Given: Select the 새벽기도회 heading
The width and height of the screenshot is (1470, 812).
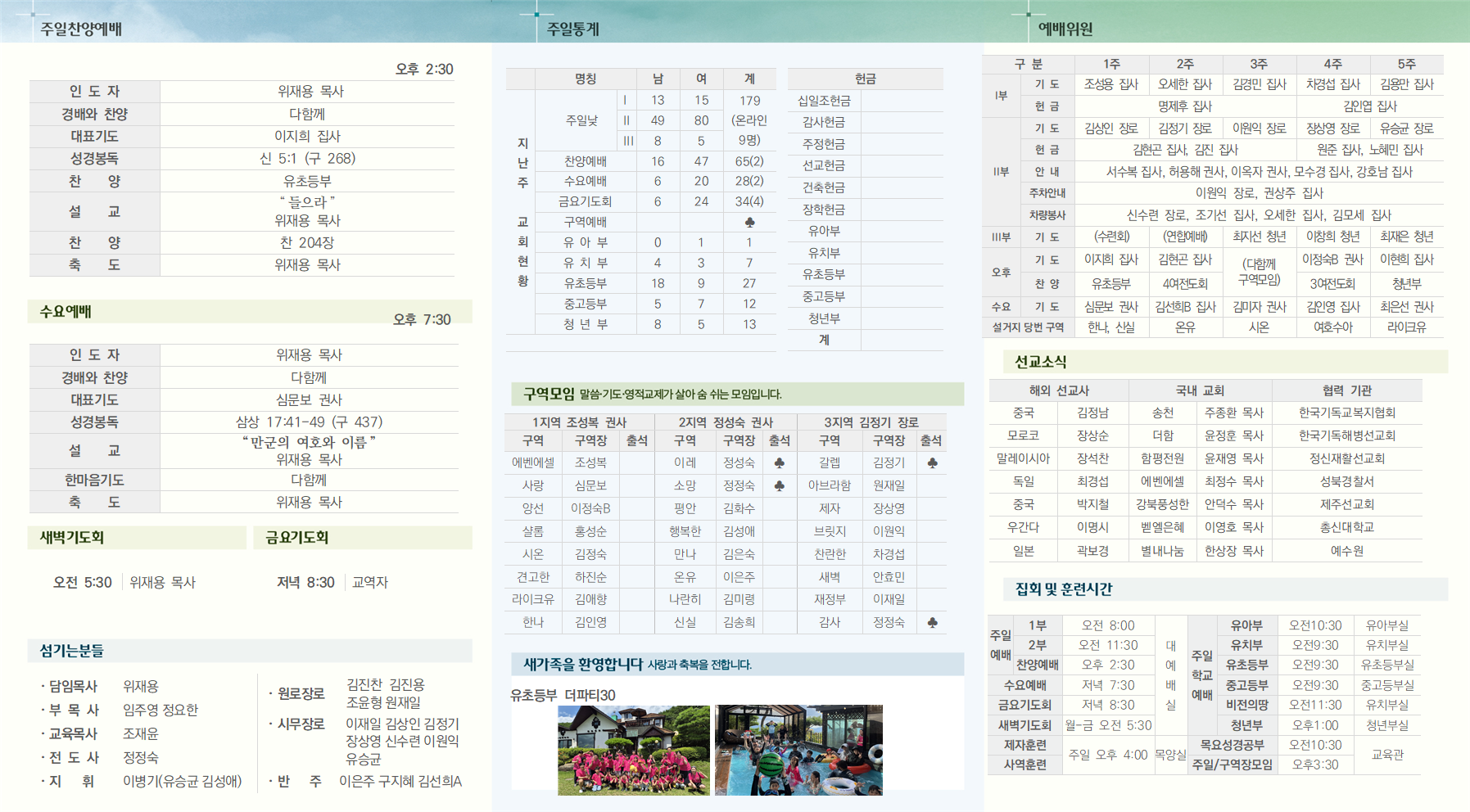Looking at the screenshot, I should 72,538.
